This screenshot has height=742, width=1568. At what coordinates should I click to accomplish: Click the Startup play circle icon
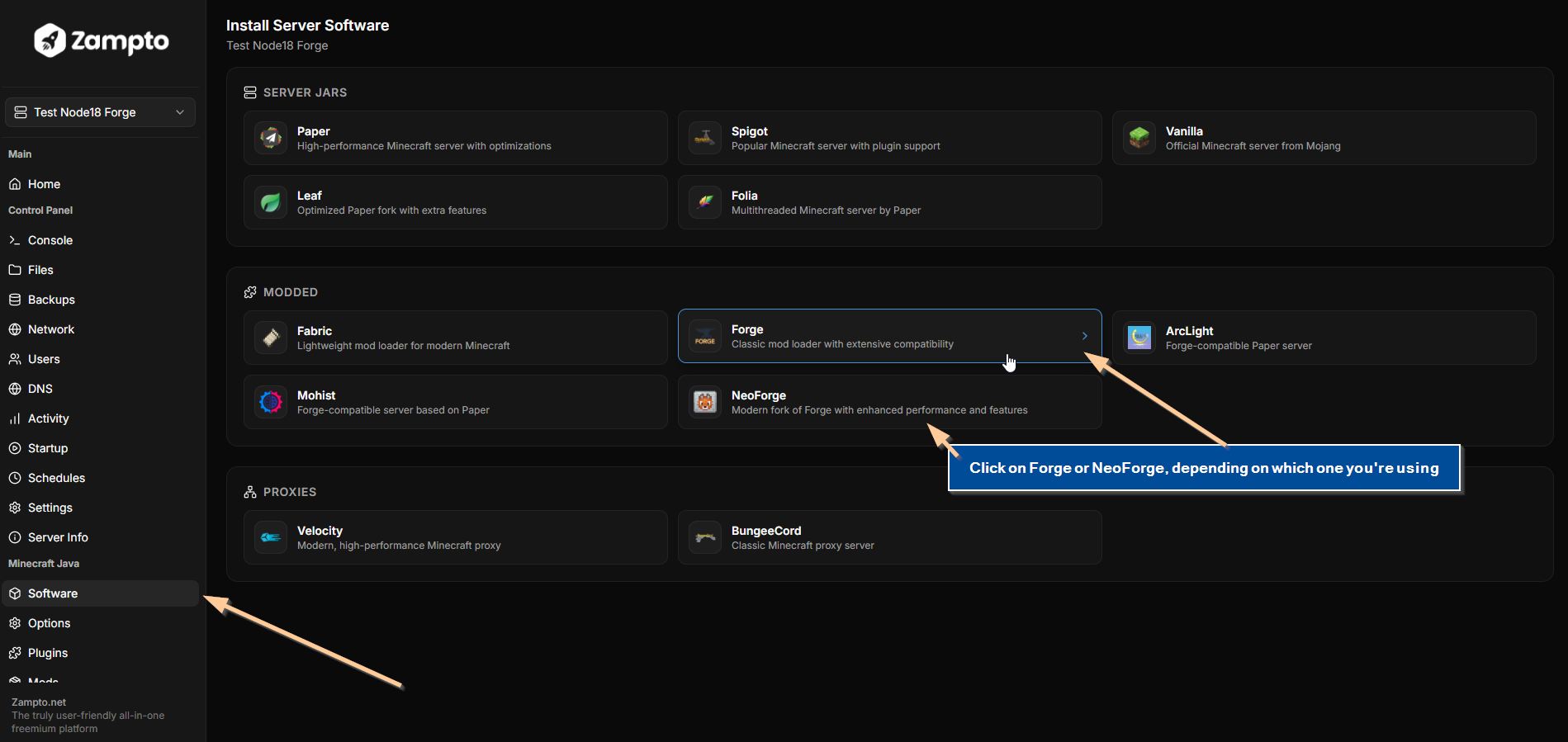click(x=15, y=448)
